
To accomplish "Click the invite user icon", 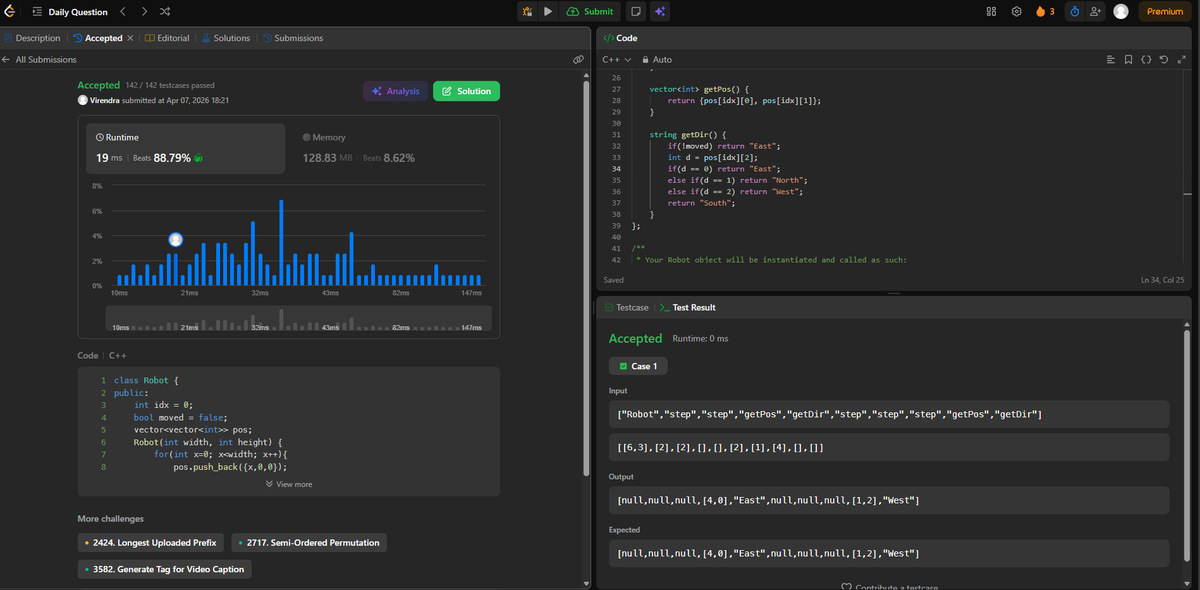I will 1096,12.
